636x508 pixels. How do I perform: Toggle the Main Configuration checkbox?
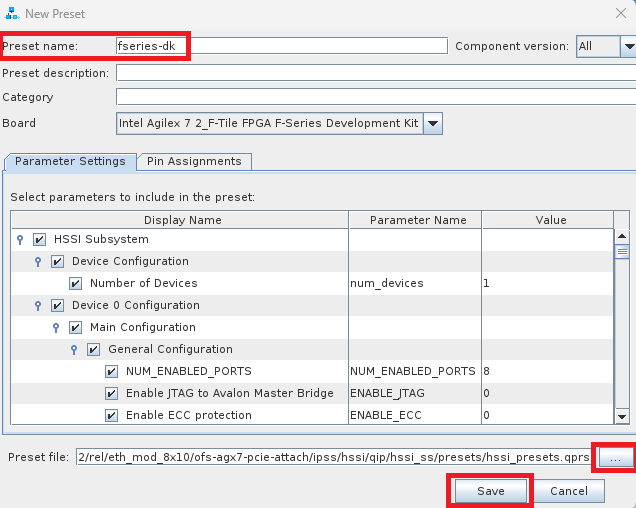pos(75,327)
